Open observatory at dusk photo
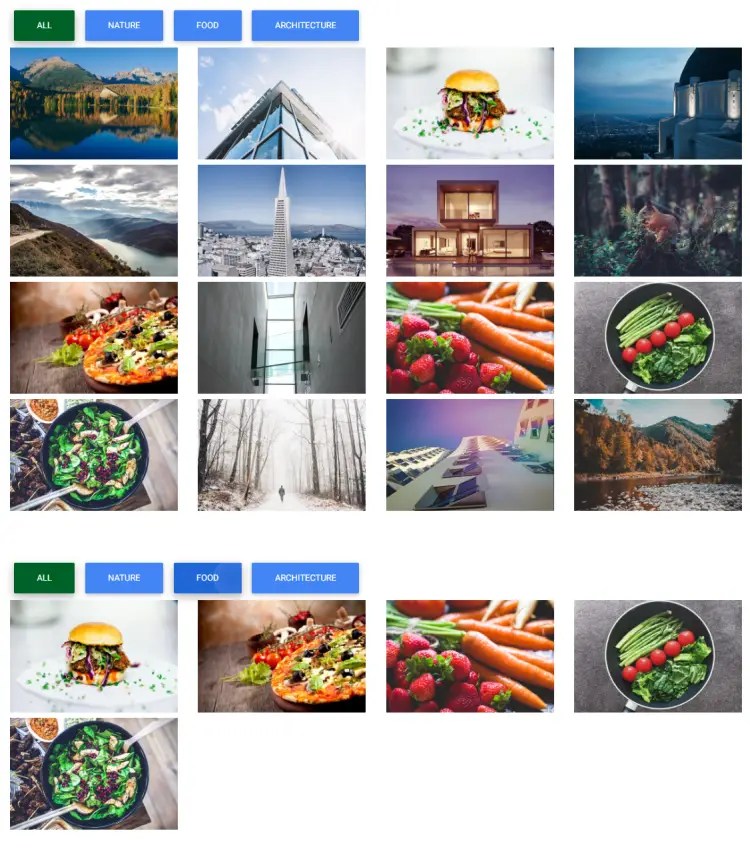 pyautogui.click(x=658, y=103)
